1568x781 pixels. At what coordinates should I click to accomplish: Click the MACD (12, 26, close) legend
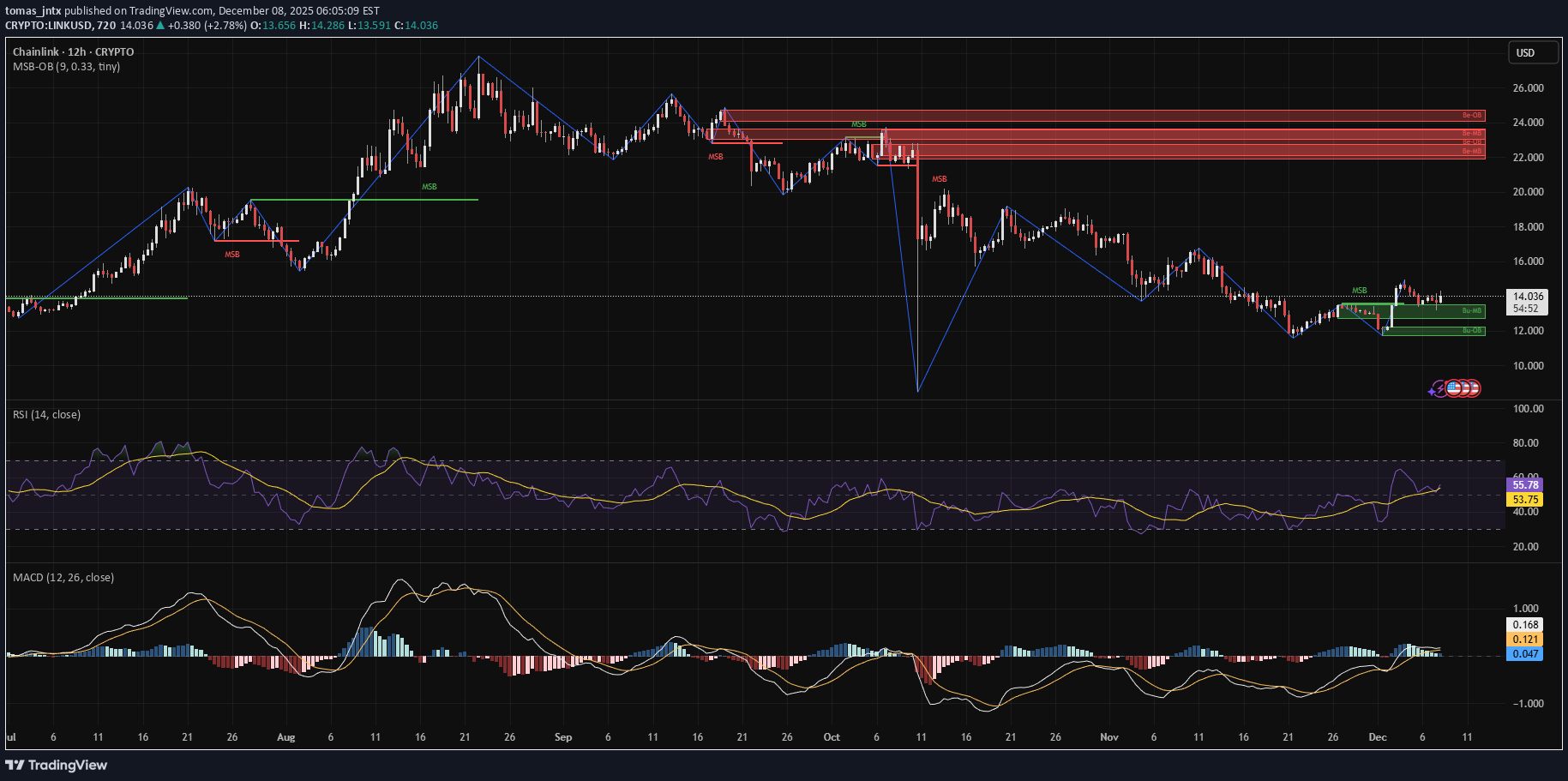[x=63, y=578]
